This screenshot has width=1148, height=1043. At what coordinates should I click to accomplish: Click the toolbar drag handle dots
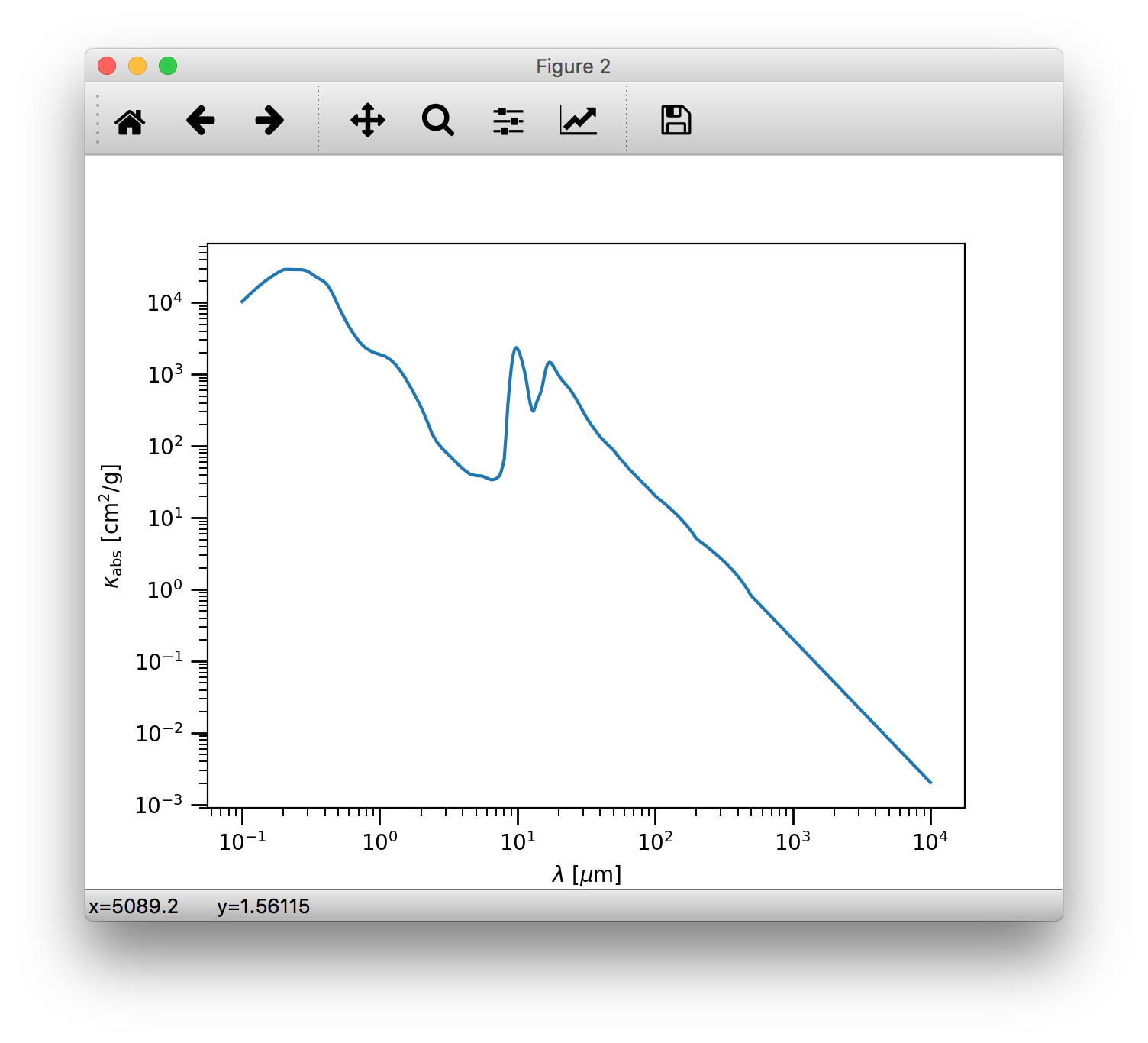tap(98, 119)
